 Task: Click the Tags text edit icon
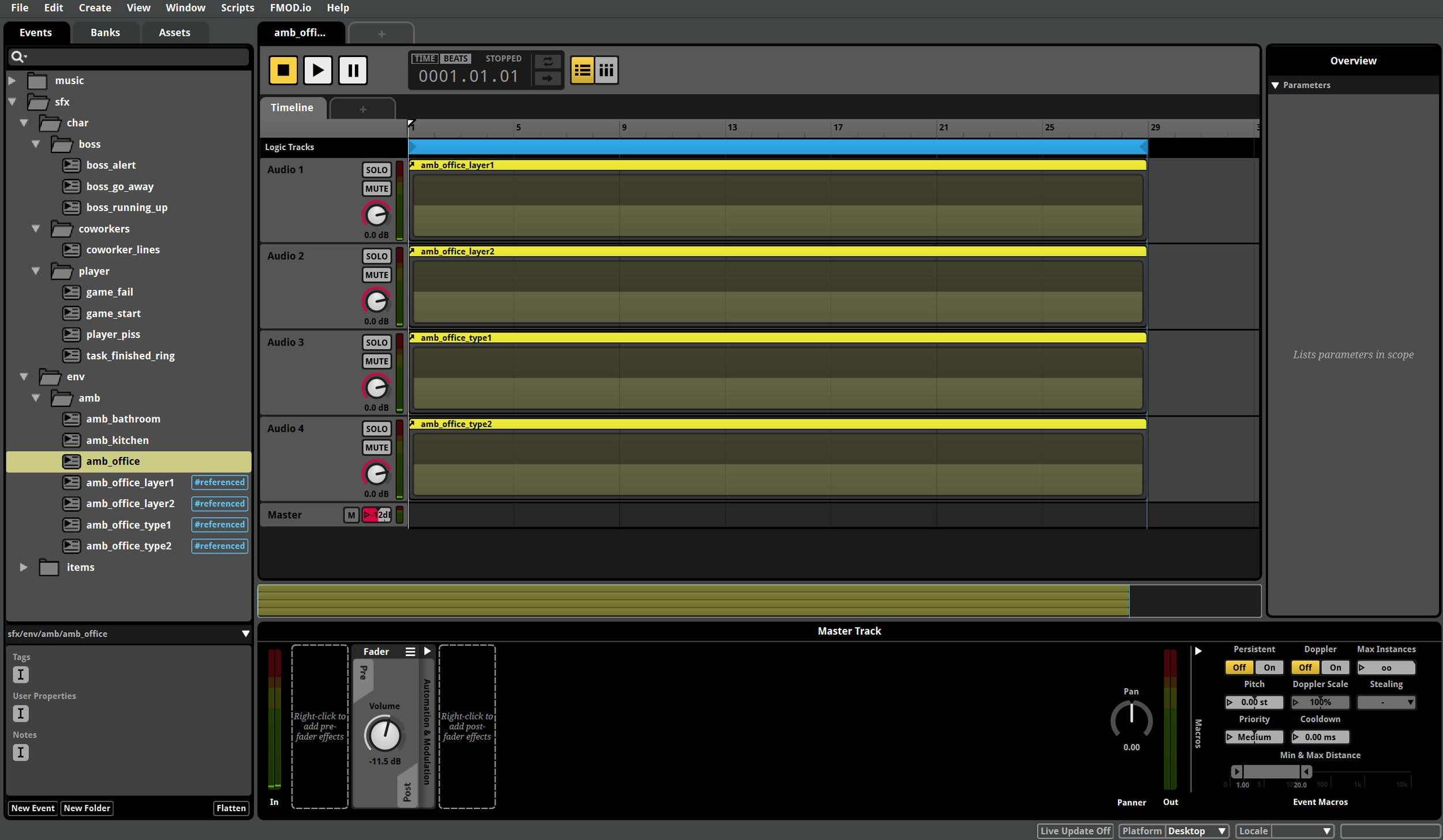click(x=21, y=674)
